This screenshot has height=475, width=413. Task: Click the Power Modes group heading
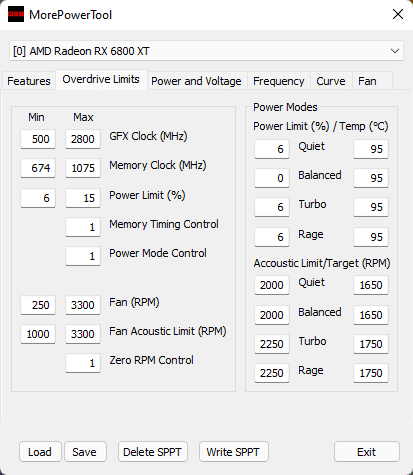coord(285,107)
